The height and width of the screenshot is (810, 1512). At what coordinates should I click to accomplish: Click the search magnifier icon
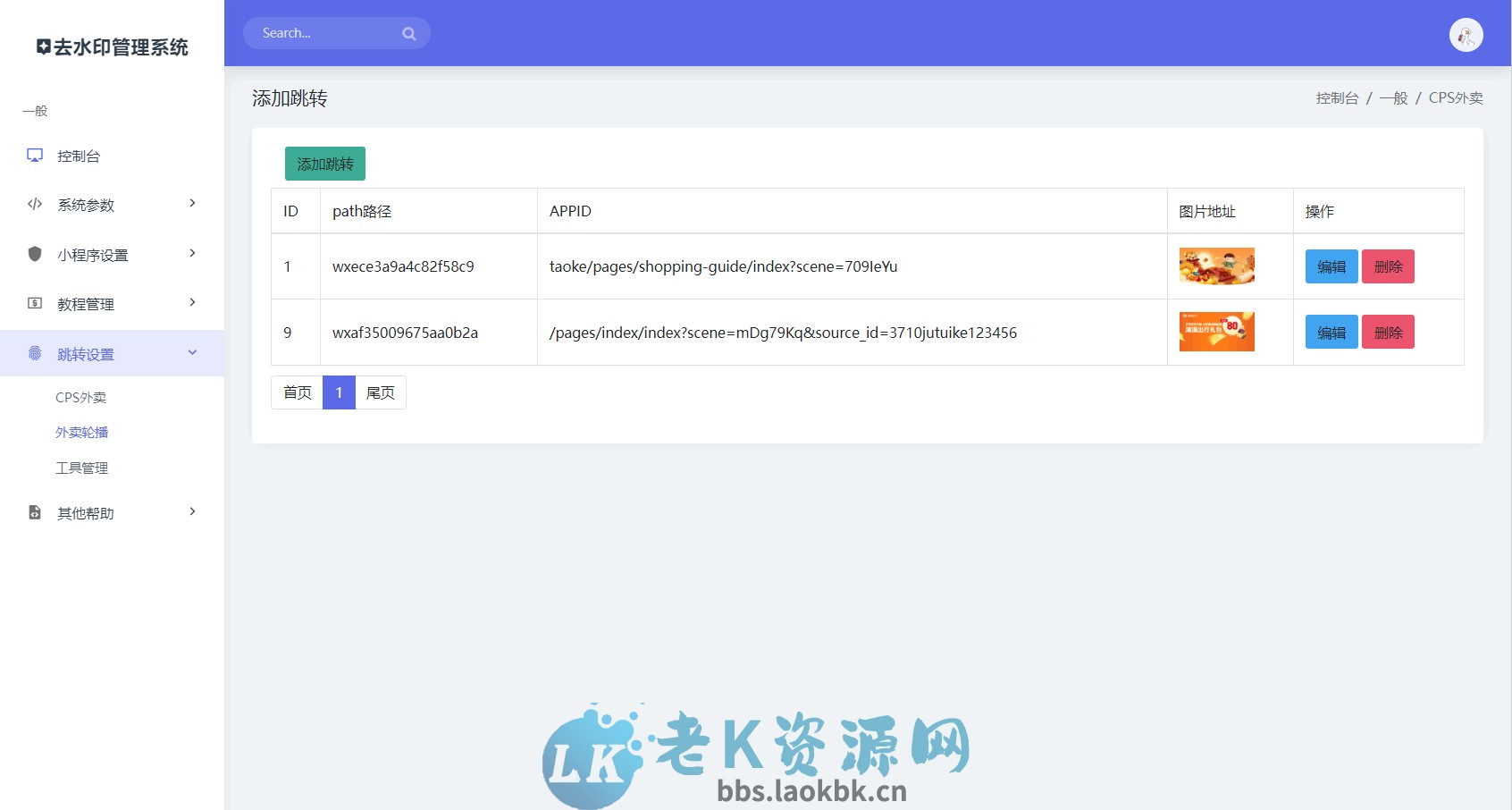pyautogui.click(x=408, y=33)
